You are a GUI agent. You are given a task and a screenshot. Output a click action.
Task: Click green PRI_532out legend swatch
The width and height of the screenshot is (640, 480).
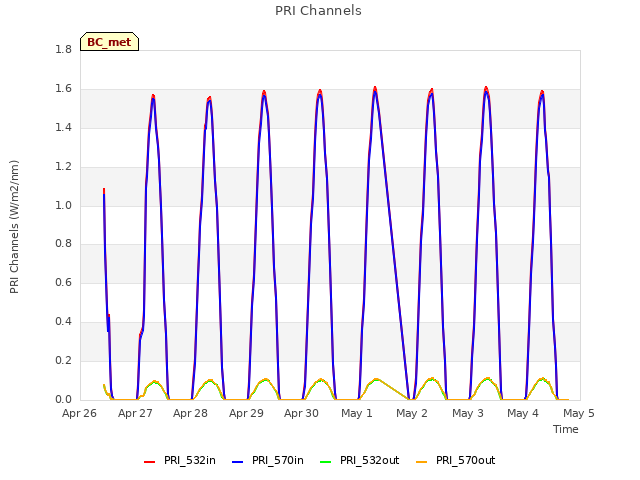(326, 461)
